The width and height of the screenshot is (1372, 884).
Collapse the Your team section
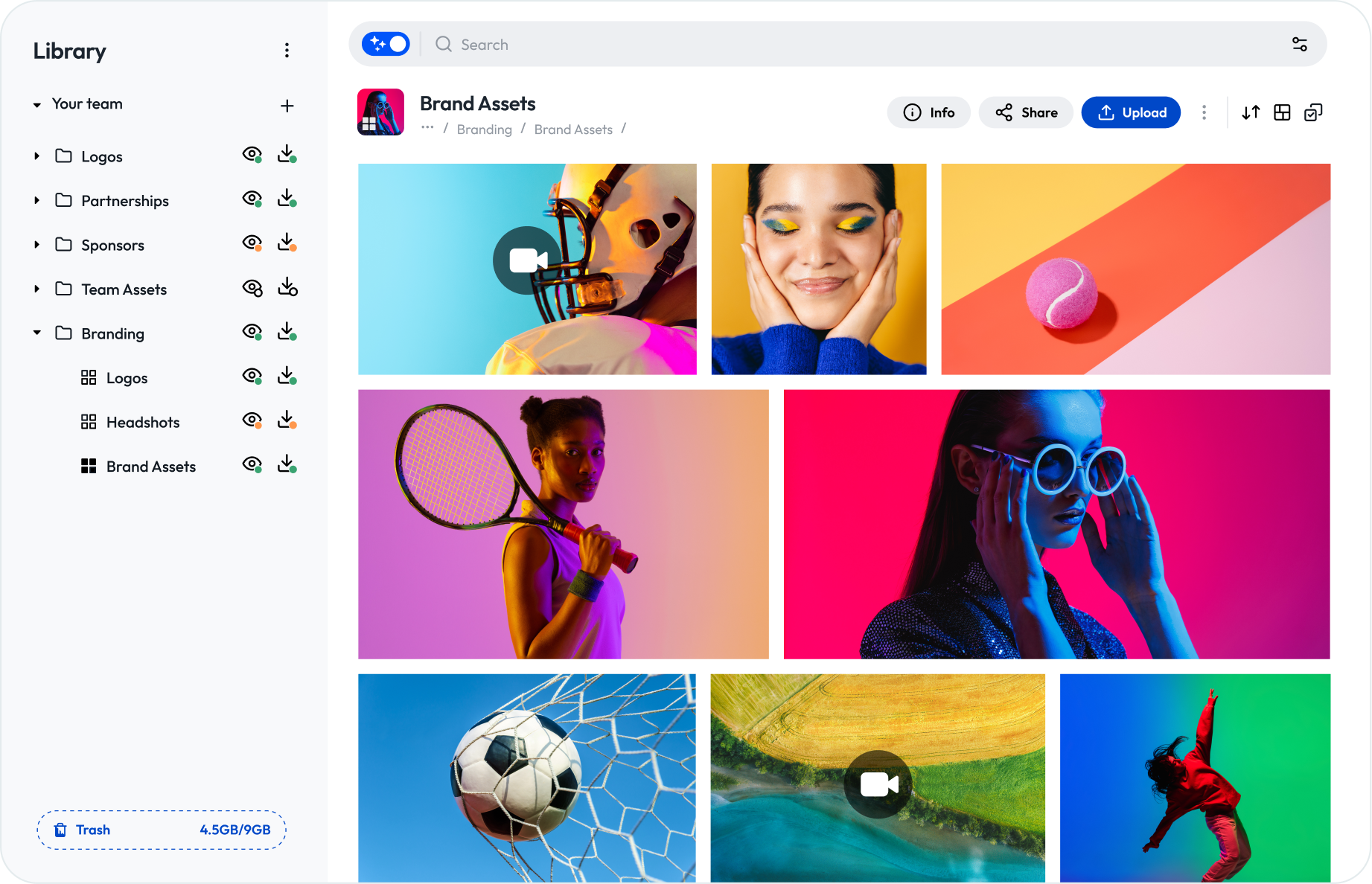coord(36,105)
